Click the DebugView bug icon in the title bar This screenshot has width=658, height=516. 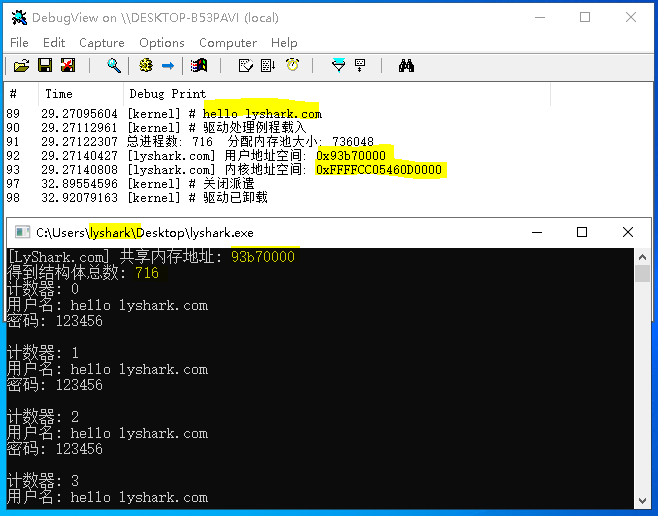pyautogui.click(x=19, y=18)
